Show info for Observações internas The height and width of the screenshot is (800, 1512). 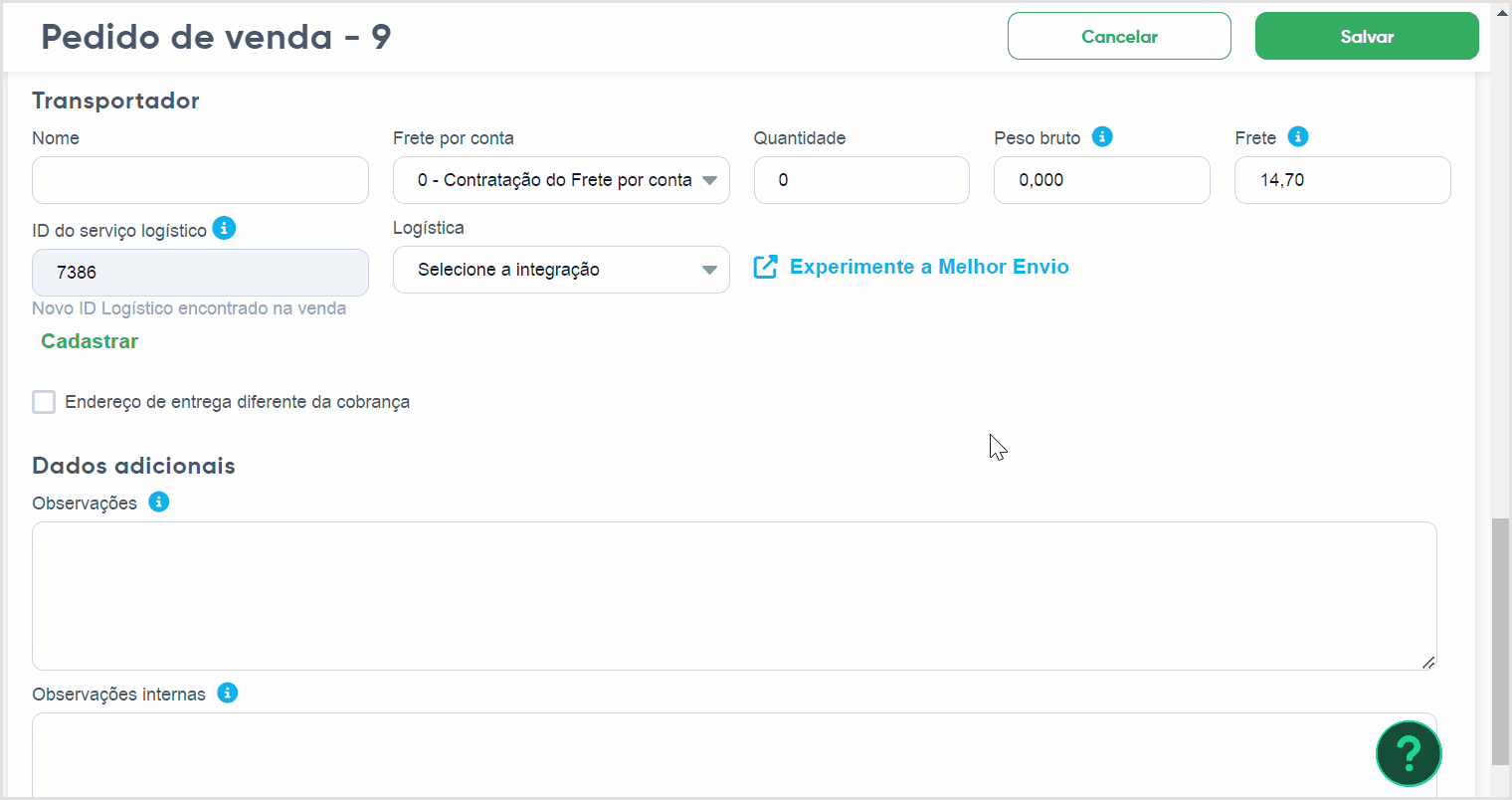coord(228,693)
